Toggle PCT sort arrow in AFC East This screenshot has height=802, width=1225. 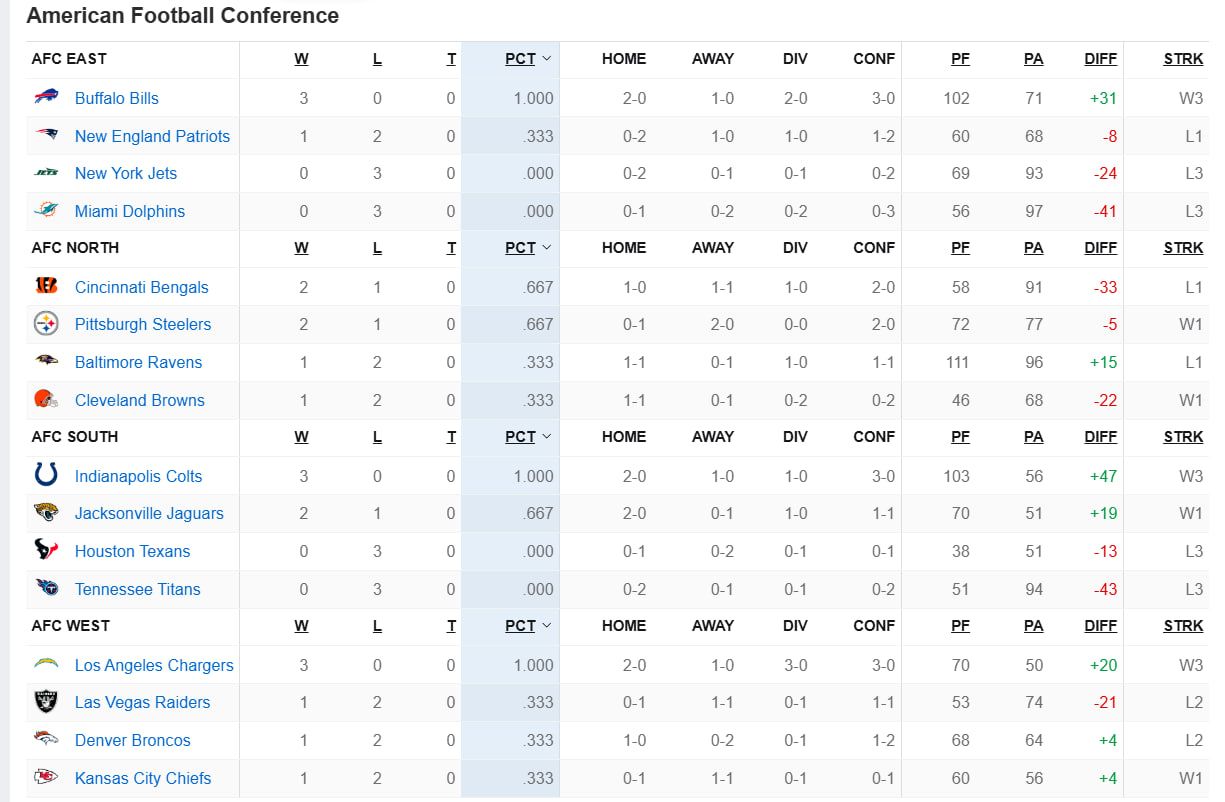pyautogui.click(x=547, y=59)
